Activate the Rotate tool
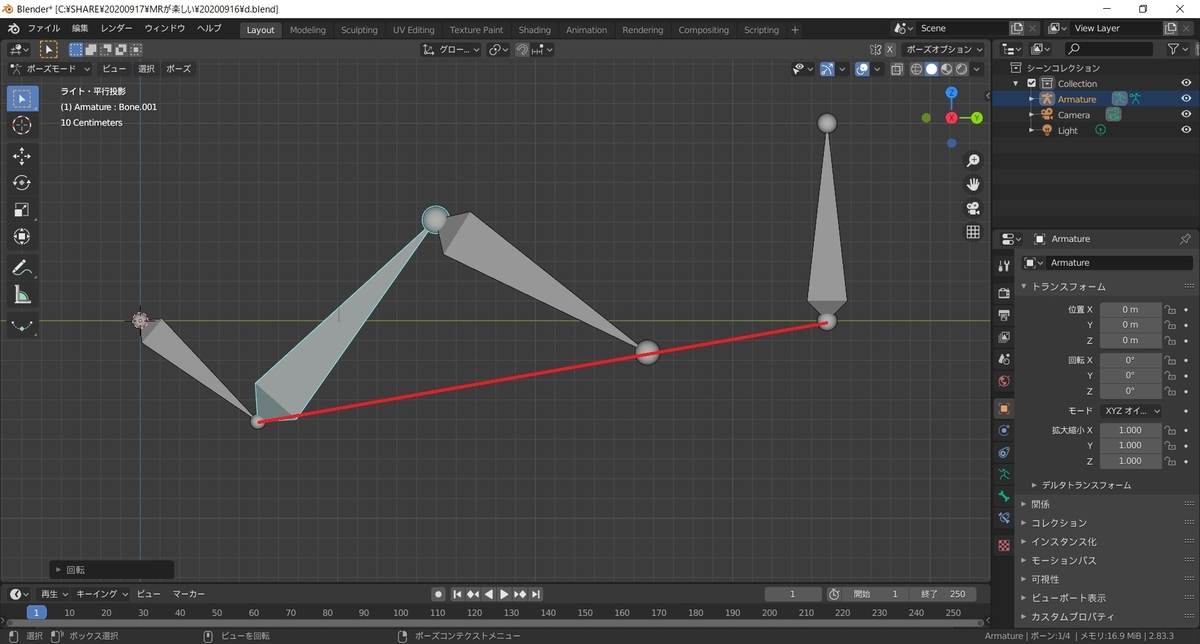 tap(22, 183)
